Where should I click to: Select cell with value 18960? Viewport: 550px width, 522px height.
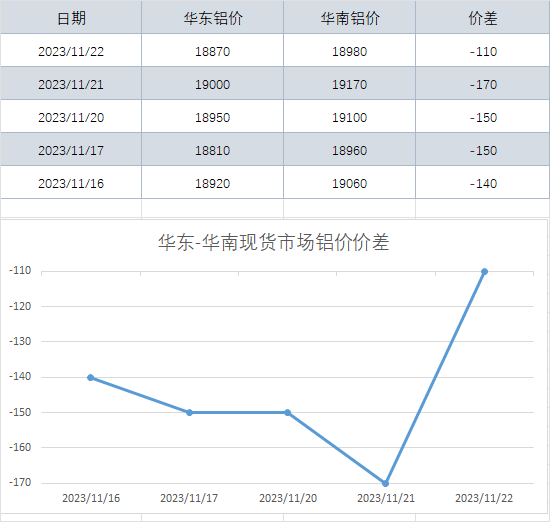(349, 149)
